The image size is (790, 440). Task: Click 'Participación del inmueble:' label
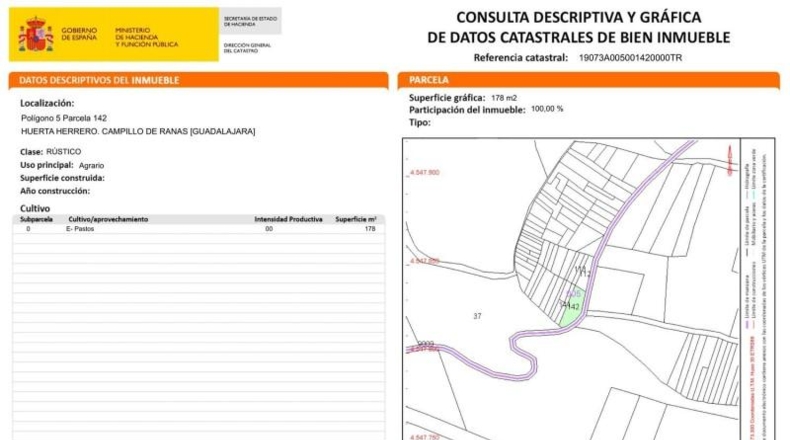[x=467, y=110]
